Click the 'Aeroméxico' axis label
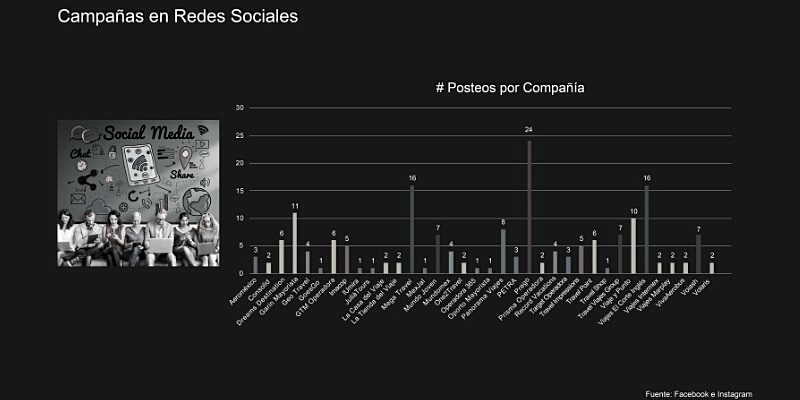The width and height of the screenshot is (800, 400). click(242, 293)
